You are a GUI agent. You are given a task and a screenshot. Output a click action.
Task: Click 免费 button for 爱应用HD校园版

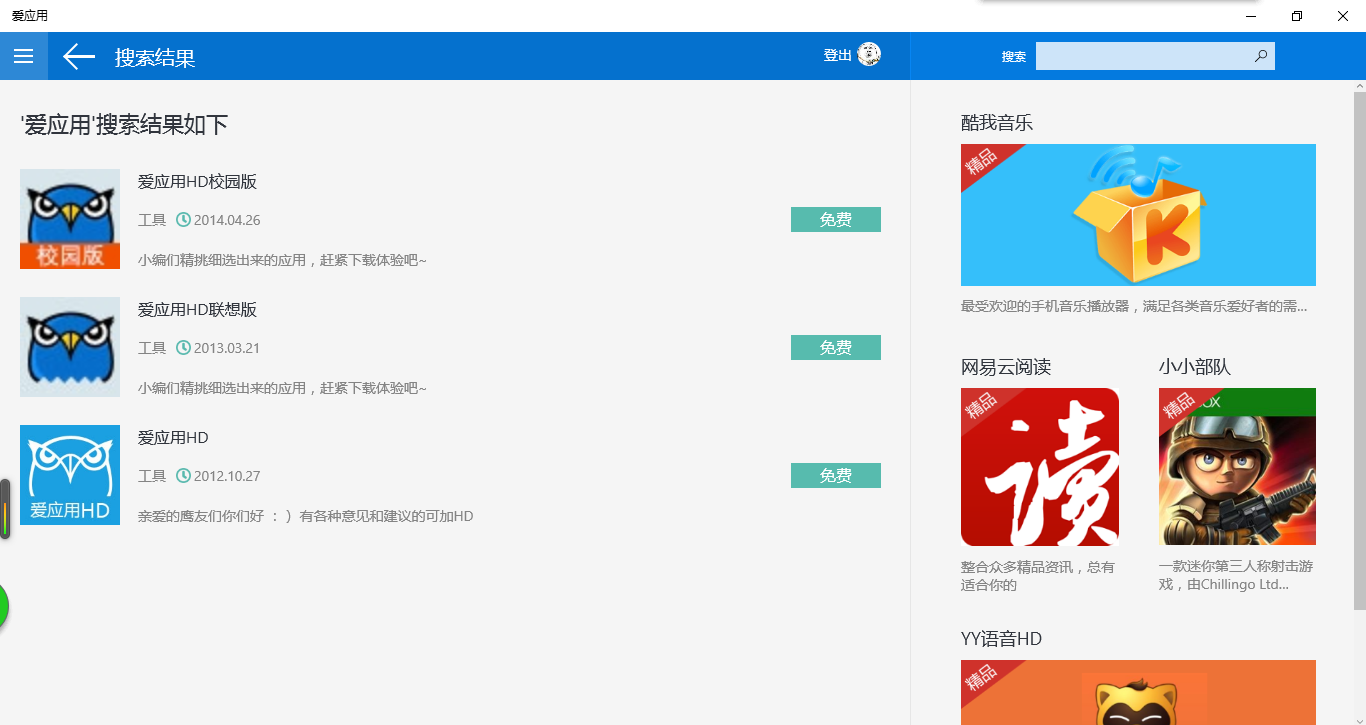click(x=836, y=219)
